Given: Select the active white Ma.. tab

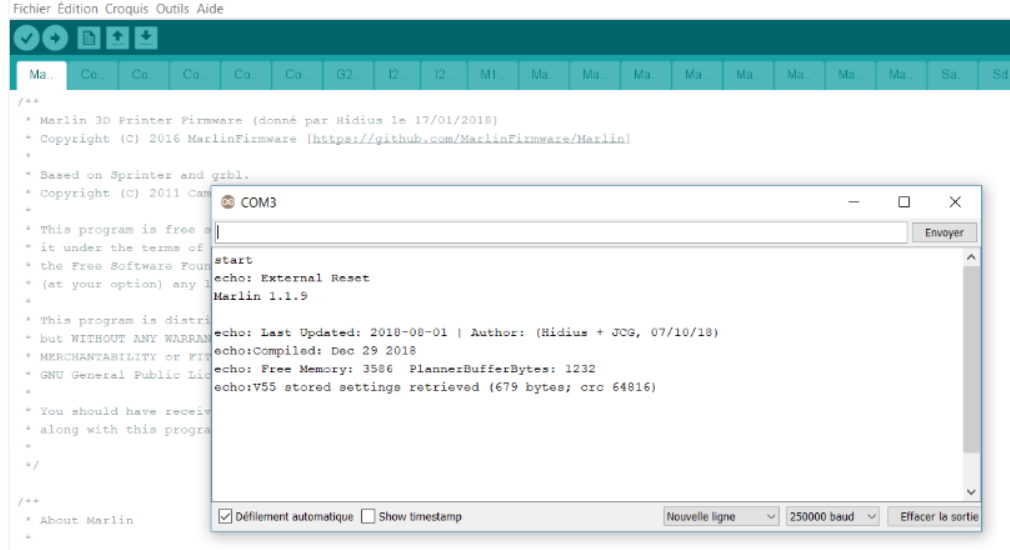Looking at the screenshot, I should click(x=41, y=75).
